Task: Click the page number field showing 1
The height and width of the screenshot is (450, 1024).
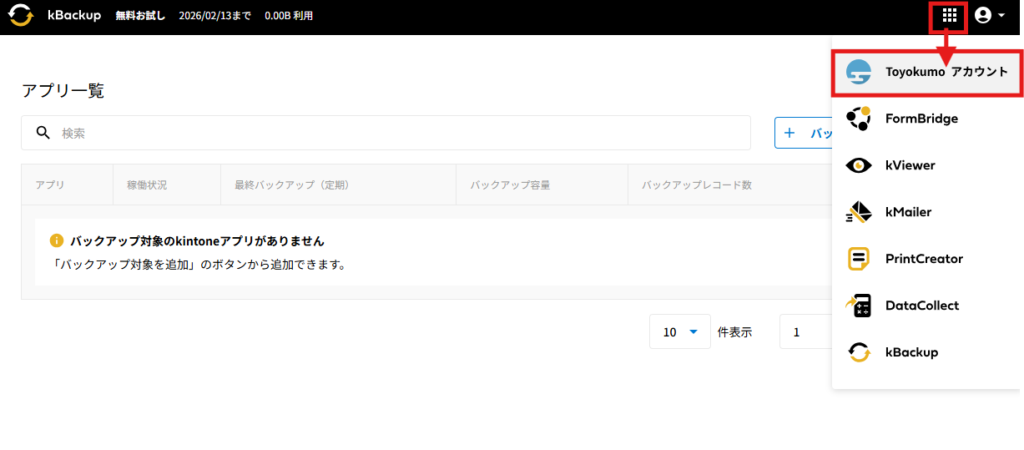Action: point(804,332)
